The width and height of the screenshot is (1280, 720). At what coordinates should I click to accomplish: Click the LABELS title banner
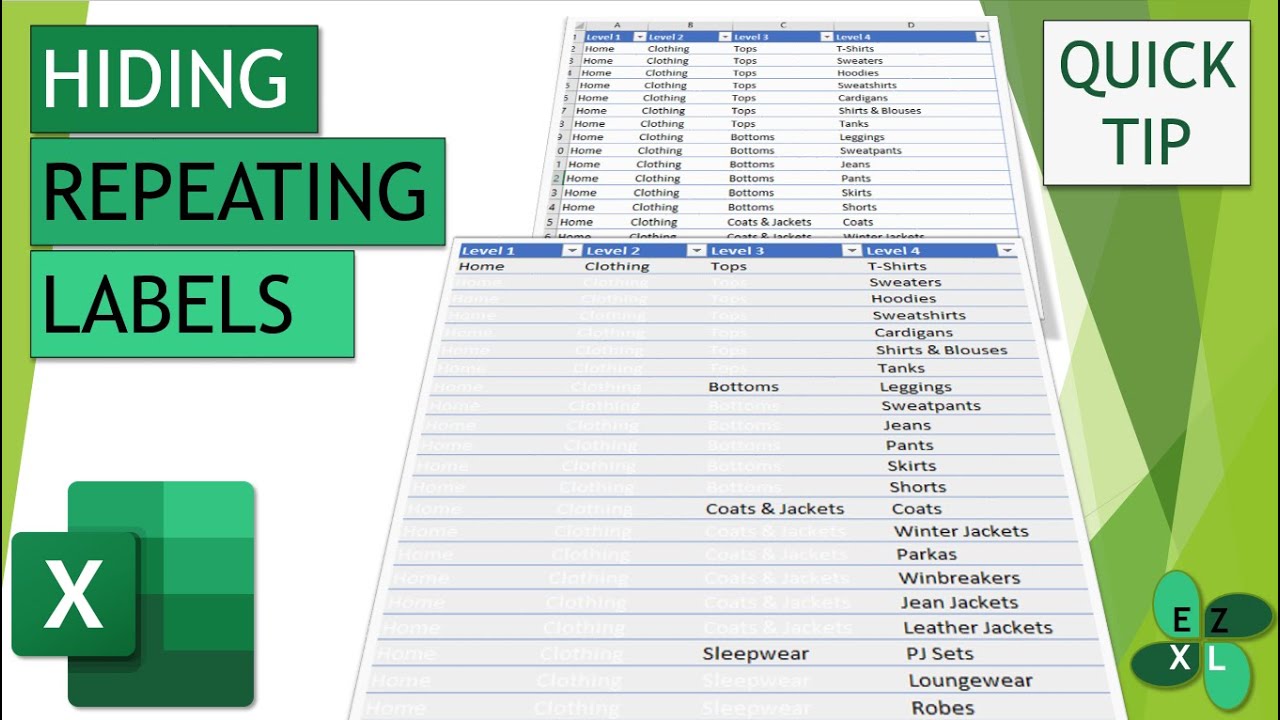192,304
